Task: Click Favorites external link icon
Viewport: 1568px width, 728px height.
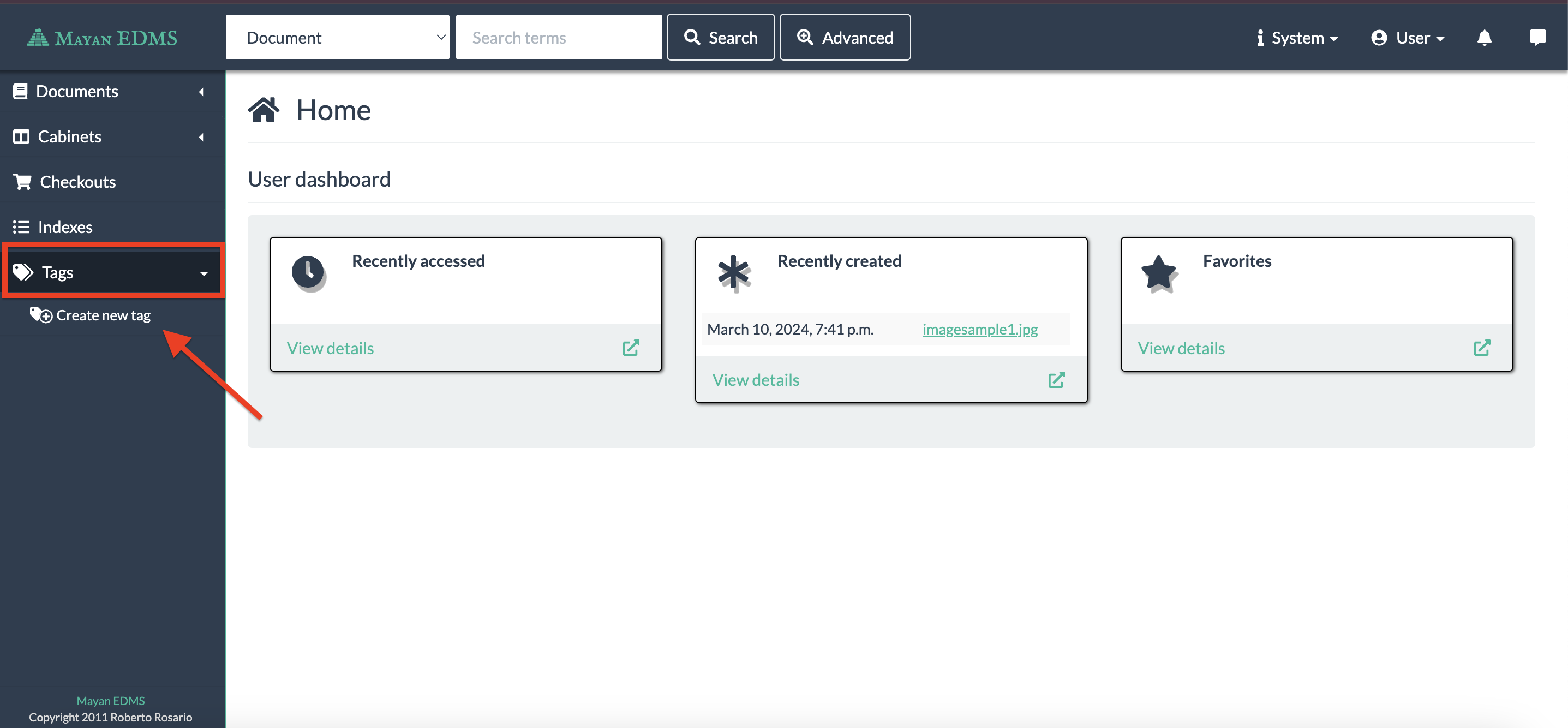Action: point(1482,348)
